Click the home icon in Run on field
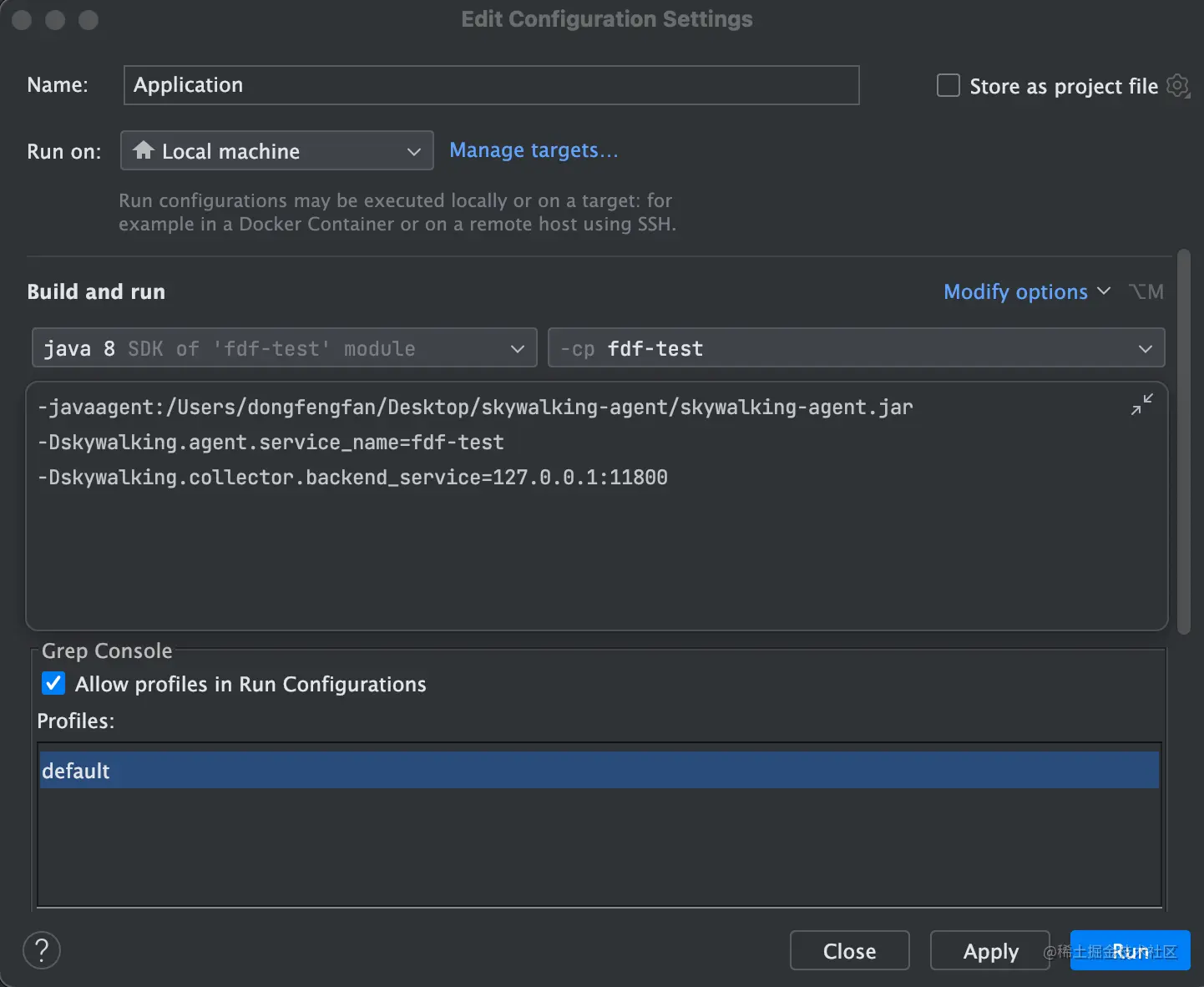The image size is (1204, 987). click(144, 150)
